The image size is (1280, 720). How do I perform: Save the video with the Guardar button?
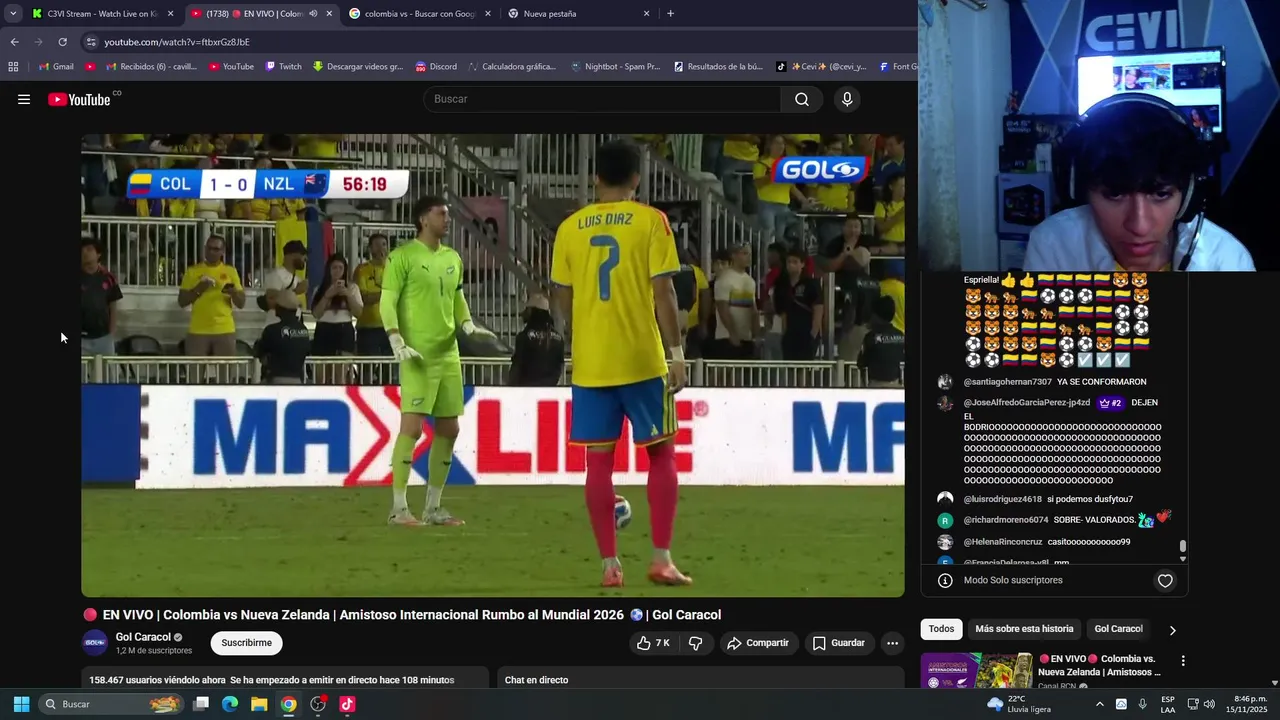(838, 643)
